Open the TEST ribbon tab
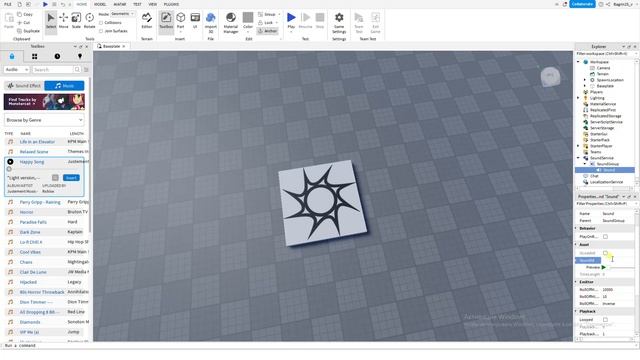Image resolution: width=640 pixels, height=360 pixels. pos(137,4)
